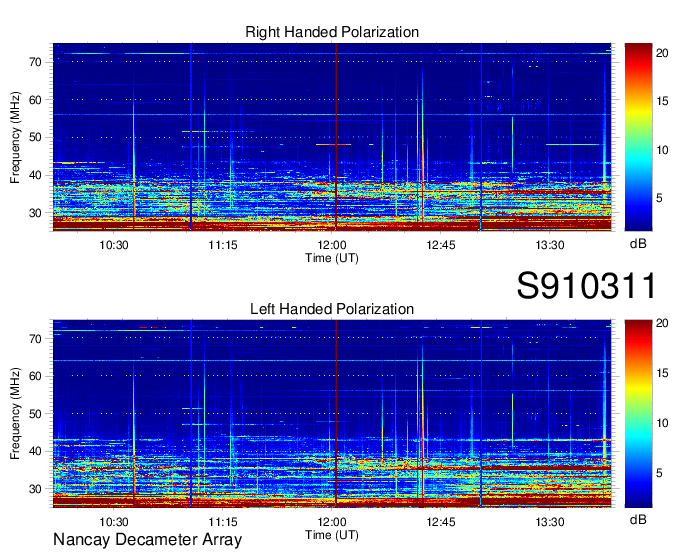Click the 60 frequency tick on top plot
The height and width of the screenshot is (552, 680).
[36, 100]
